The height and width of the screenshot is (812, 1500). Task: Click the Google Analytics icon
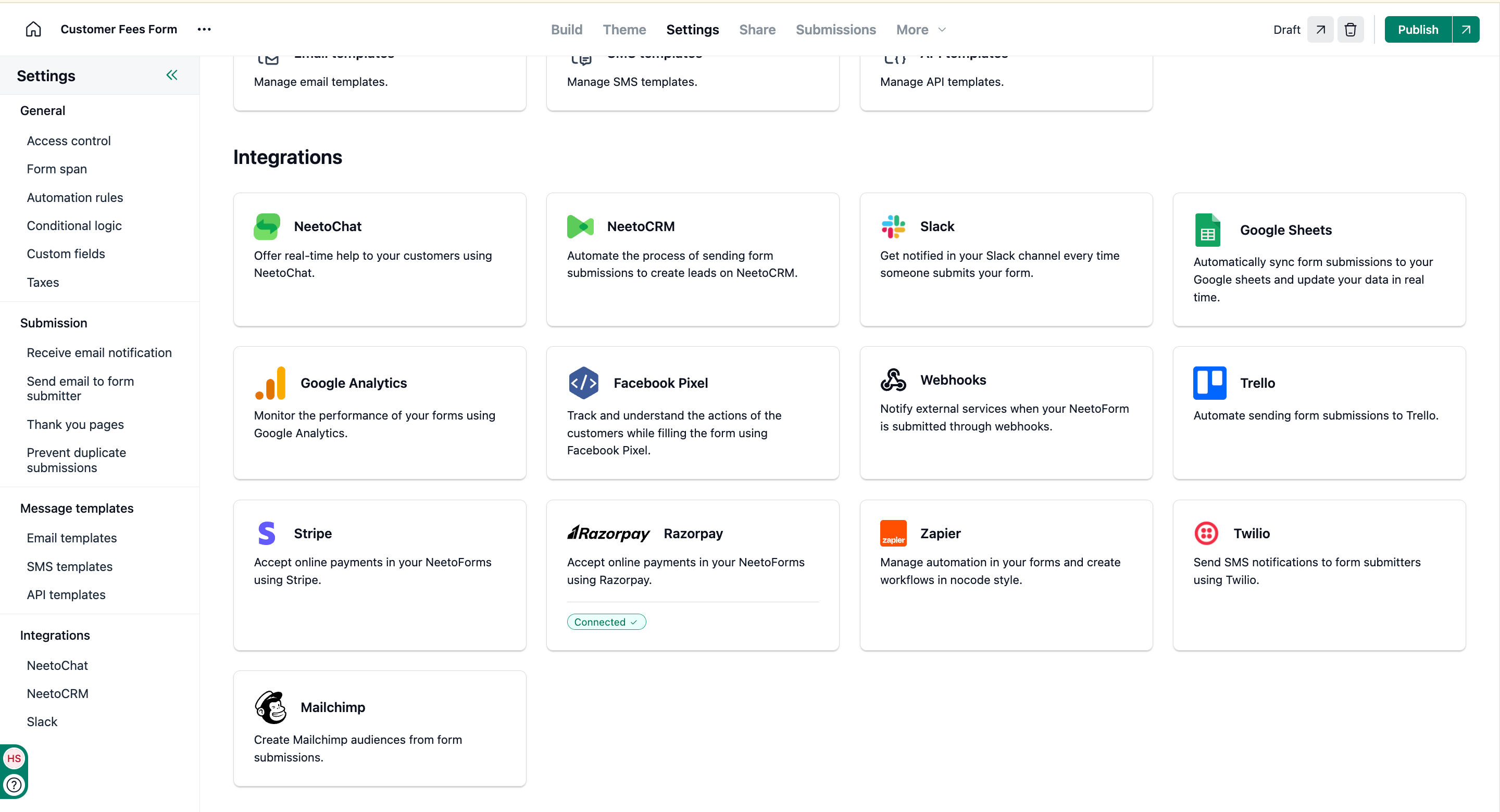(270, 383)
